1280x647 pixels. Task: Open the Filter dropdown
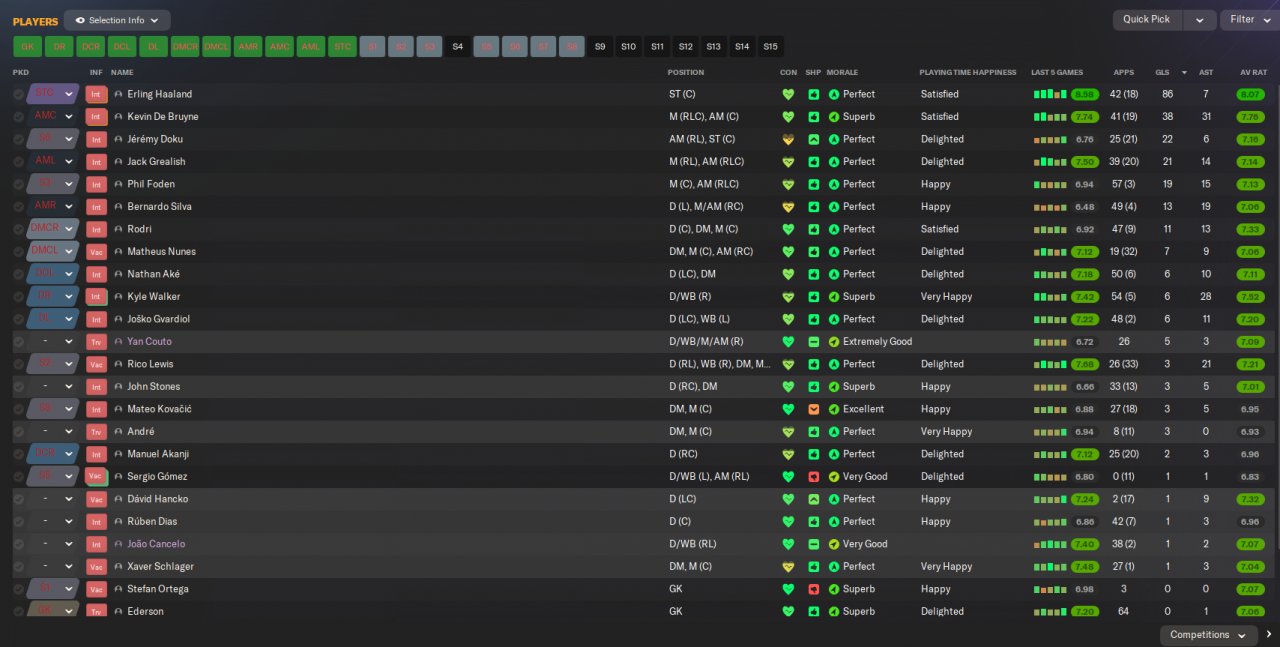point(1250,20)
